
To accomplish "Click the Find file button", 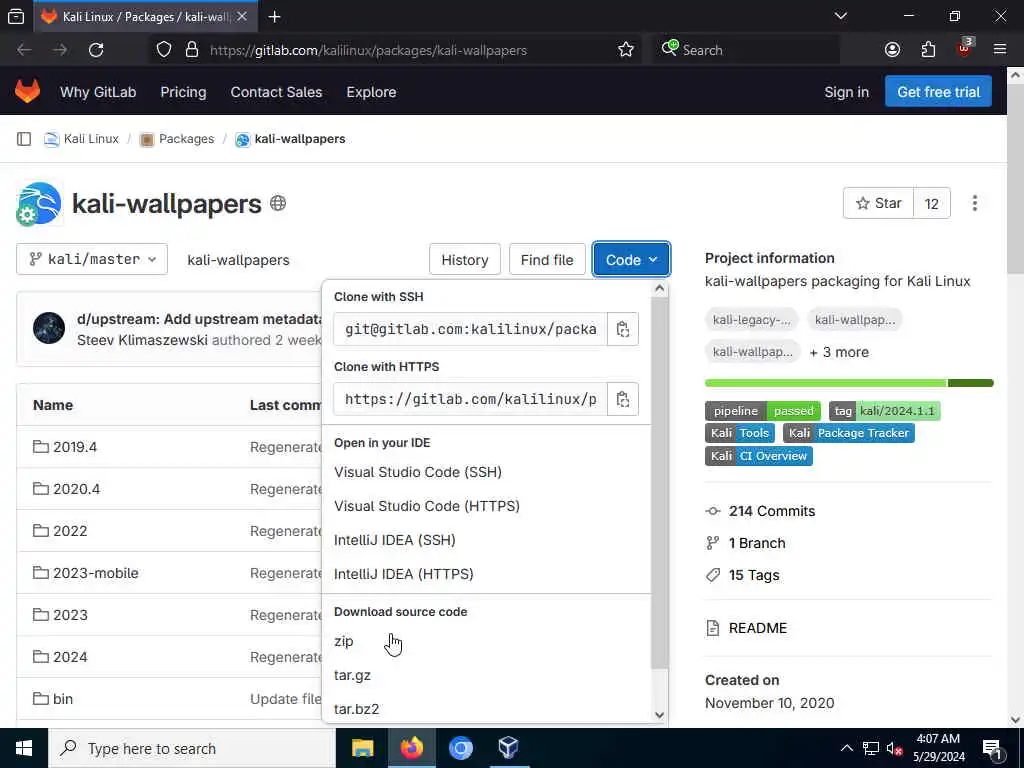I will pos(547,259).
